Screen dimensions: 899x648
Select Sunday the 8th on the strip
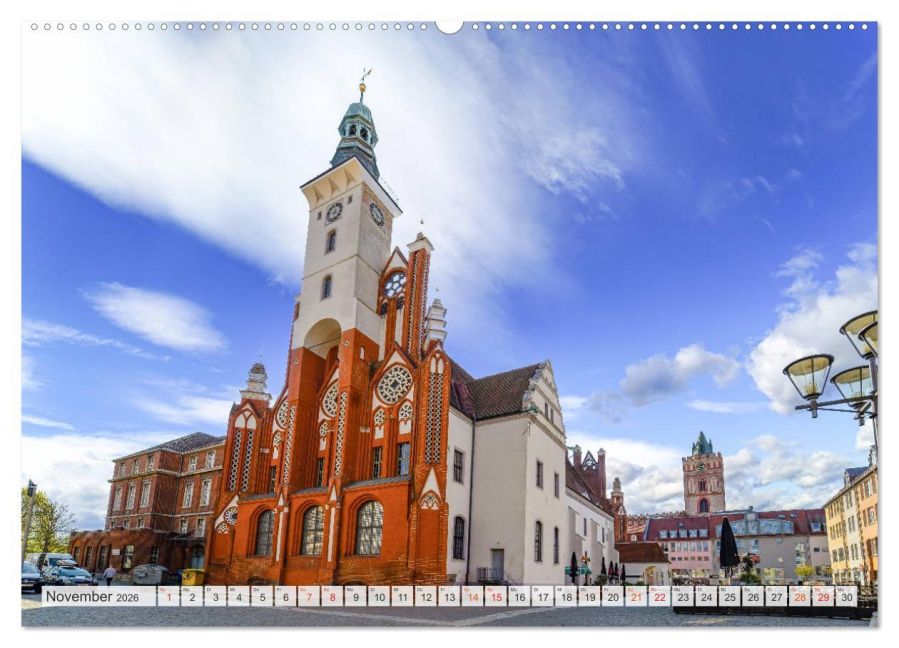(333, 598)
